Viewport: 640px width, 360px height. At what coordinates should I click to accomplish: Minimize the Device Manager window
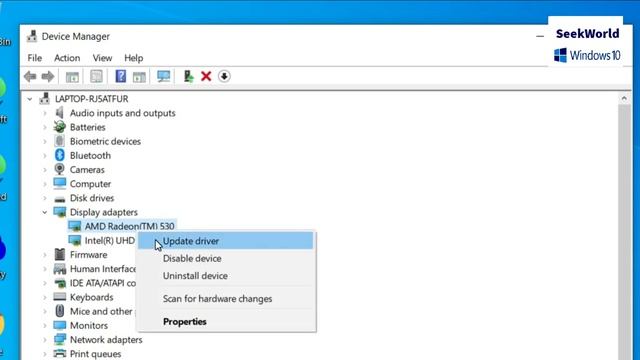pyautogui.click(x=540, y=36)
